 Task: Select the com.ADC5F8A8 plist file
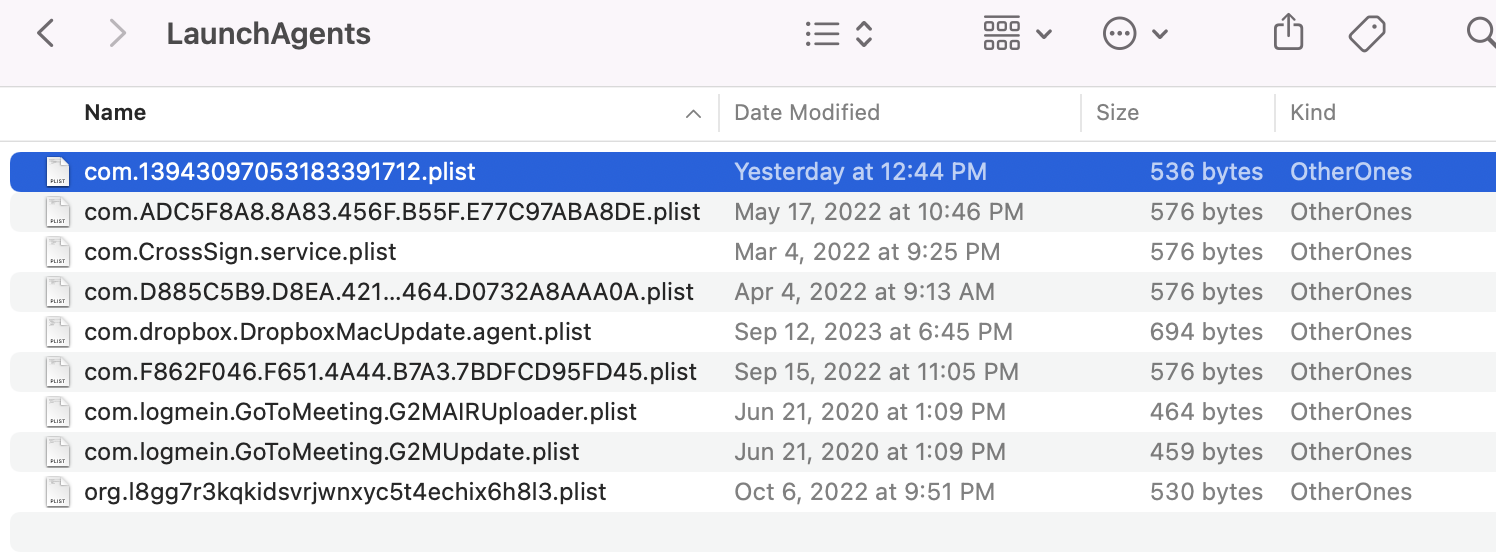pyautogui.click(x=392, y=212)
